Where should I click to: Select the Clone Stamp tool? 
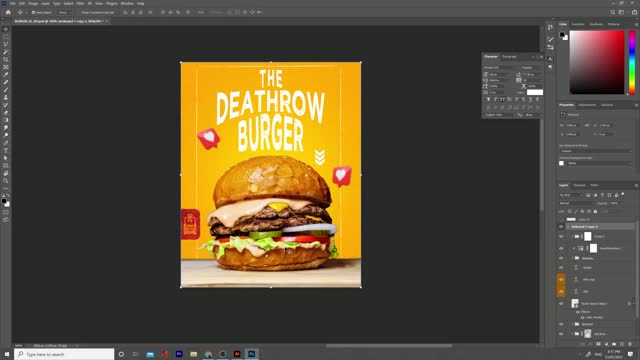(x=6, y=98)
